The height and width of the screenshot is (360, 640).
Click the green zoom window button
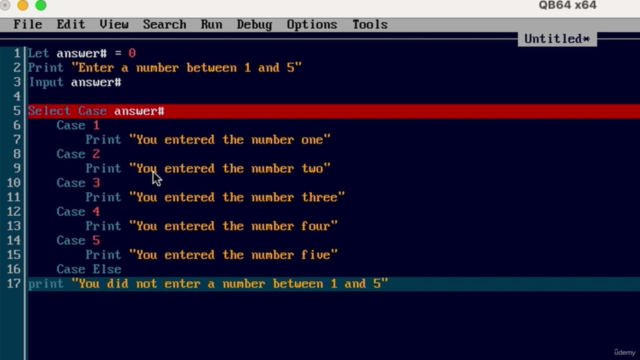(41, 5)
